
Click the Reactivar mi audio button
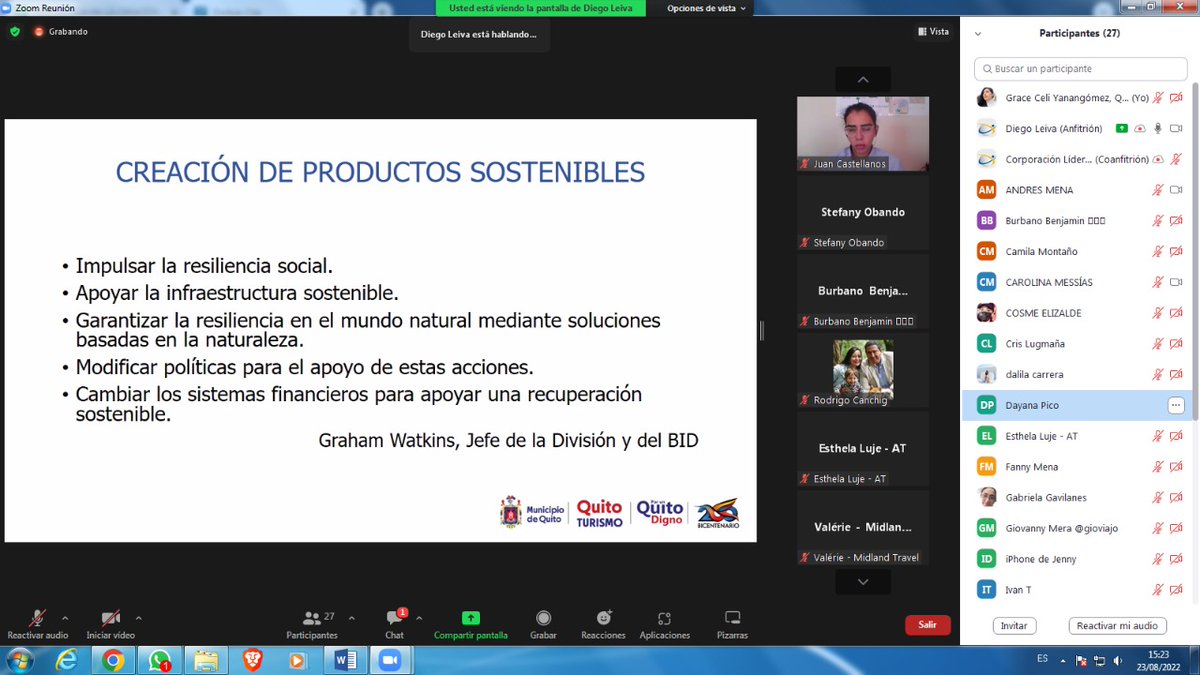1117,626
